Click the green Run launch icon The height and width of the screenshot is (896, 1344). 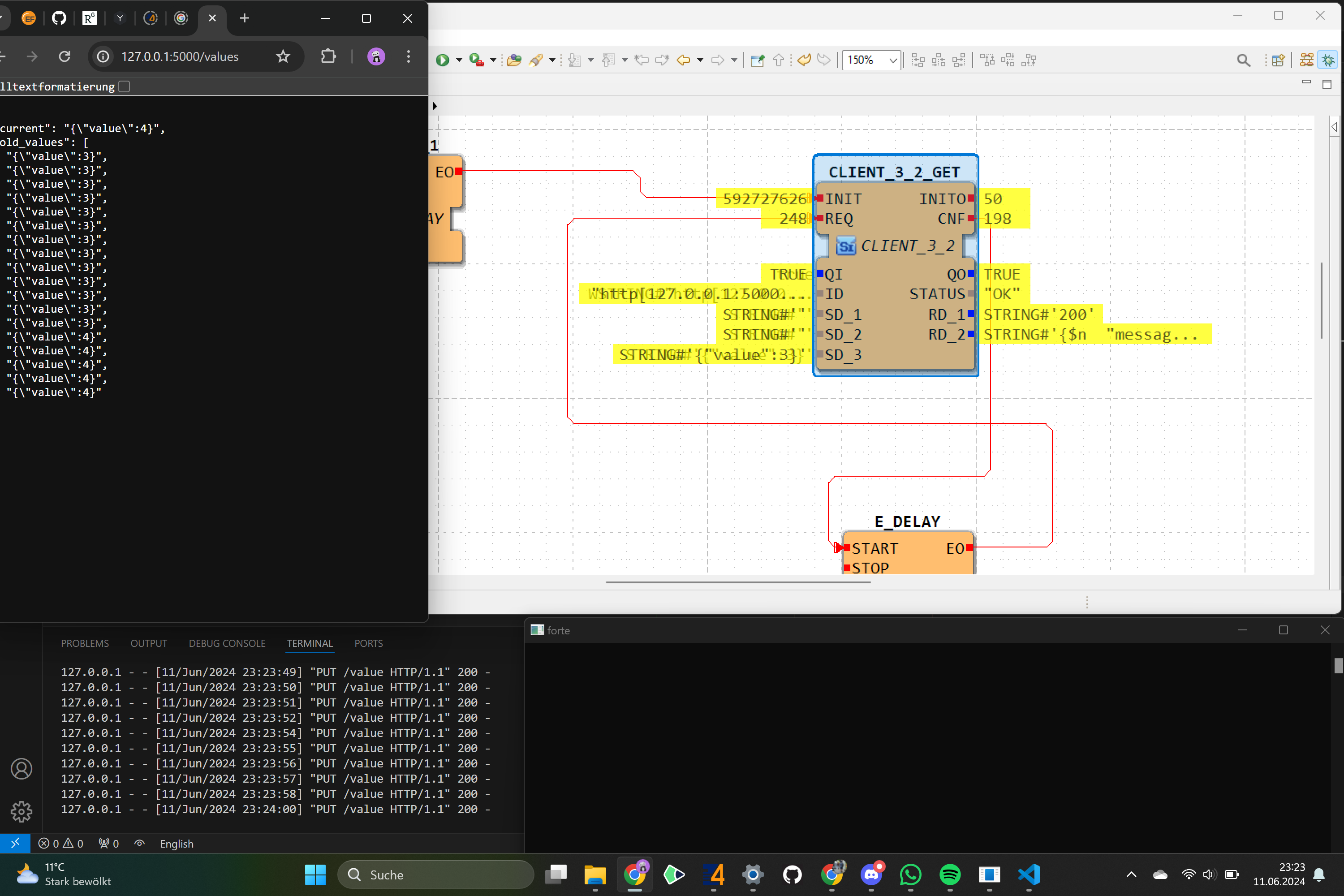[442, 60]
